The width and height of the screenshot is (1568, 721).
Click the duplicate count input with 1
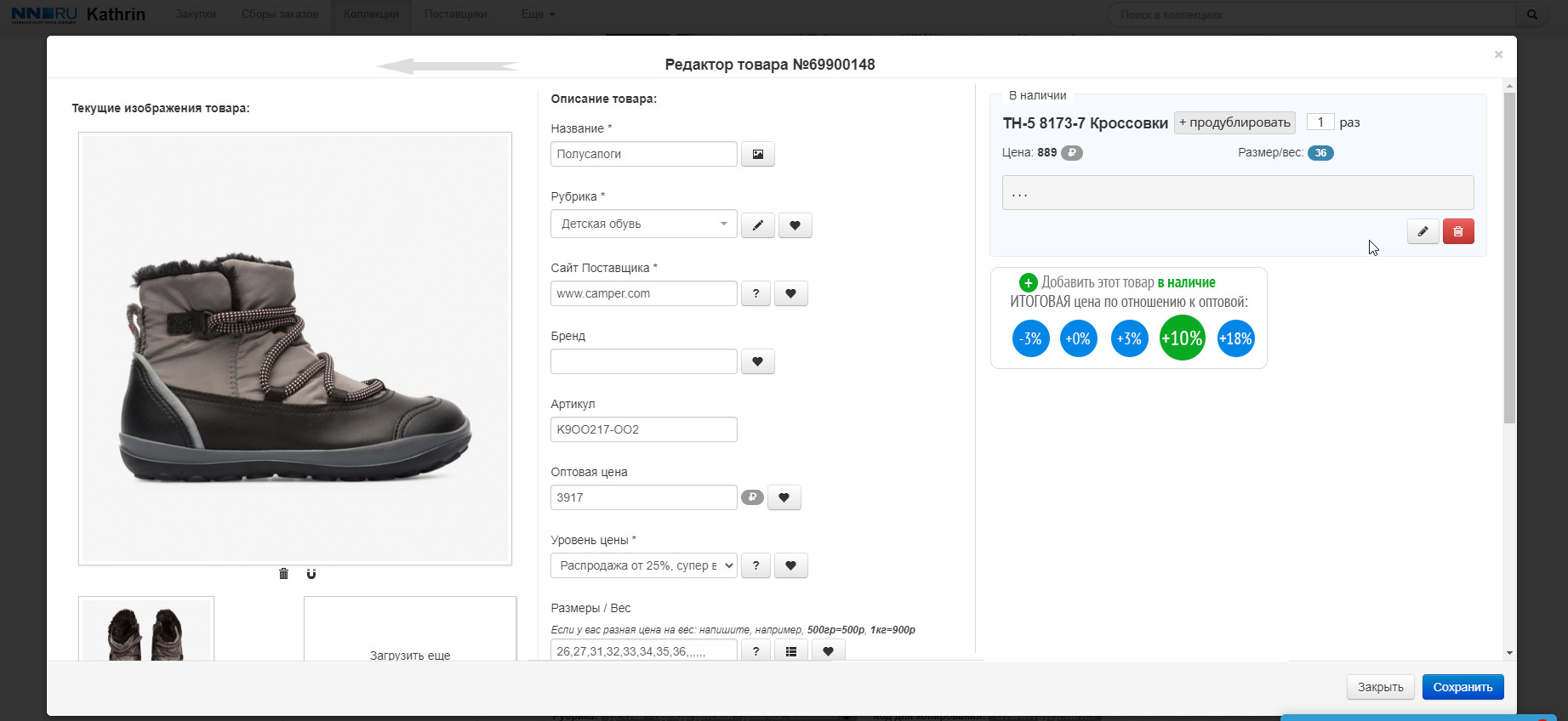pos(1320,122)
